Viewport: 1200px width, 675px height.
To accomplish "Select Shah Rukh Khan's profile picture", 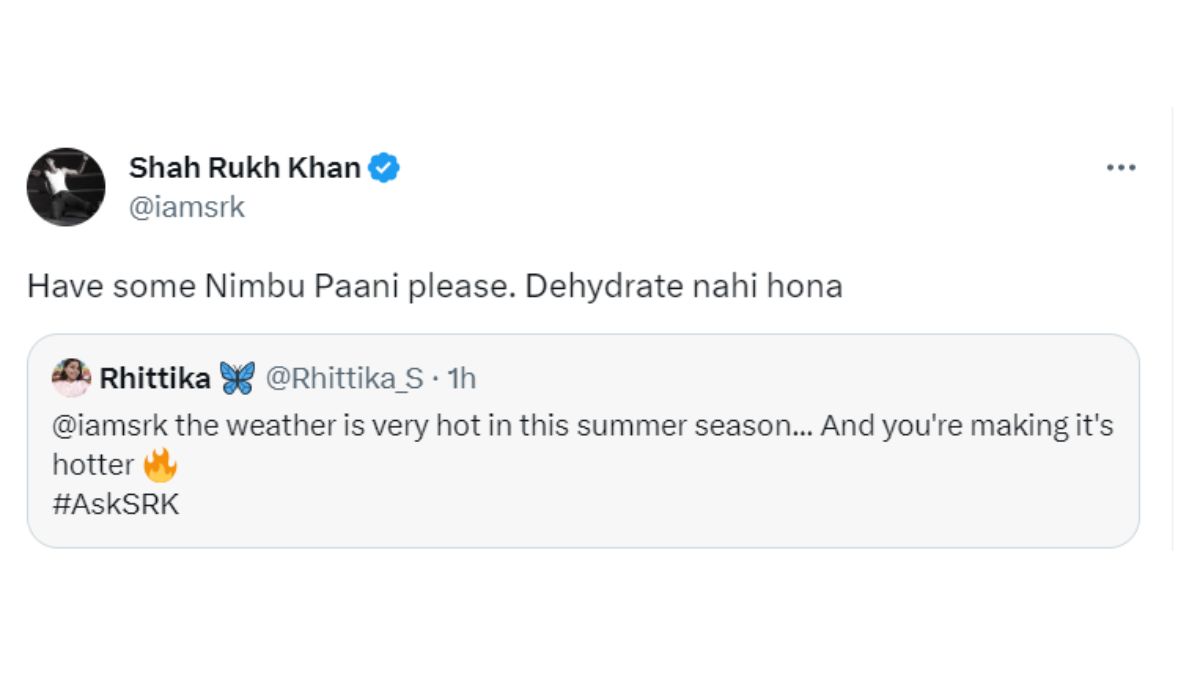I will pos(65,186).
